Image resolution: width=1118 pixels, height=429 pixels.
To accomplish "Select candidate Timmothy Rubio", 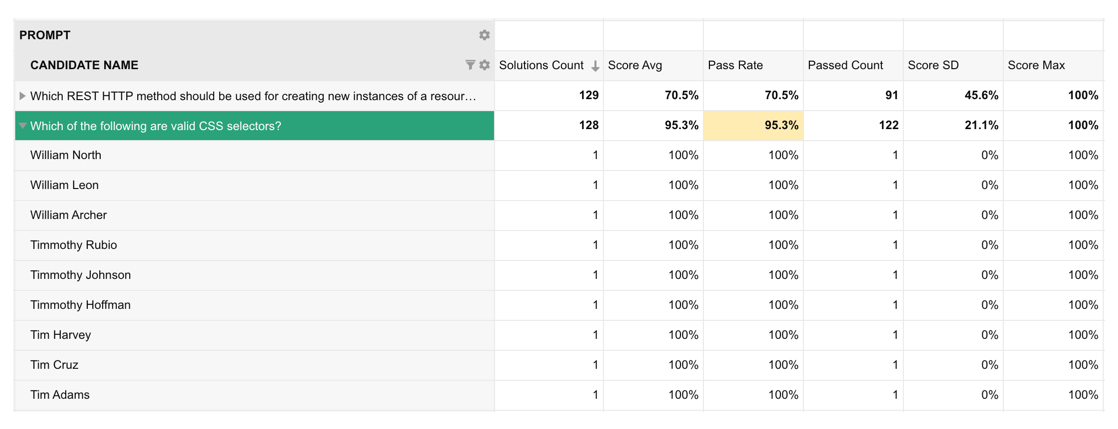I will [x=73, y=245].
